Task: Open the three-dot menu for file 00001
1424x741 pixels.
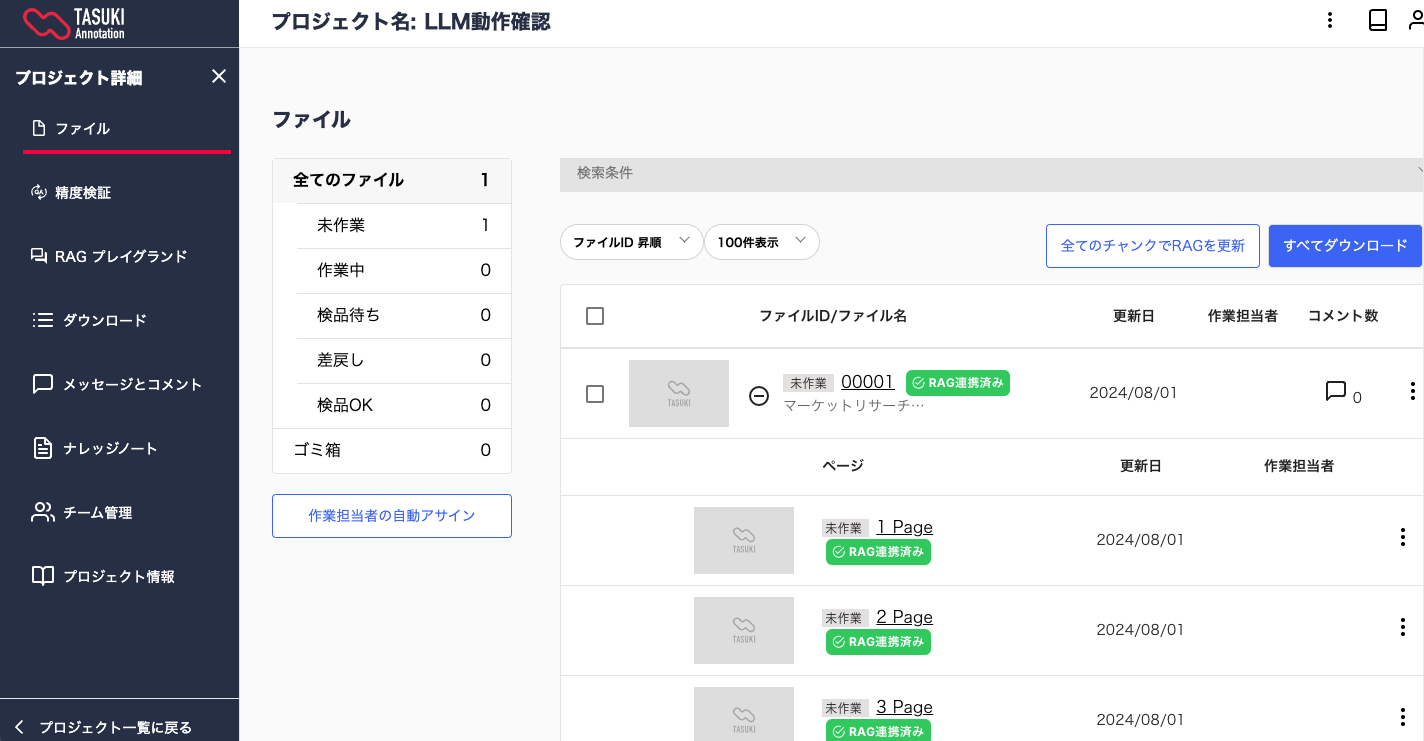Action: coord(1412,392)
